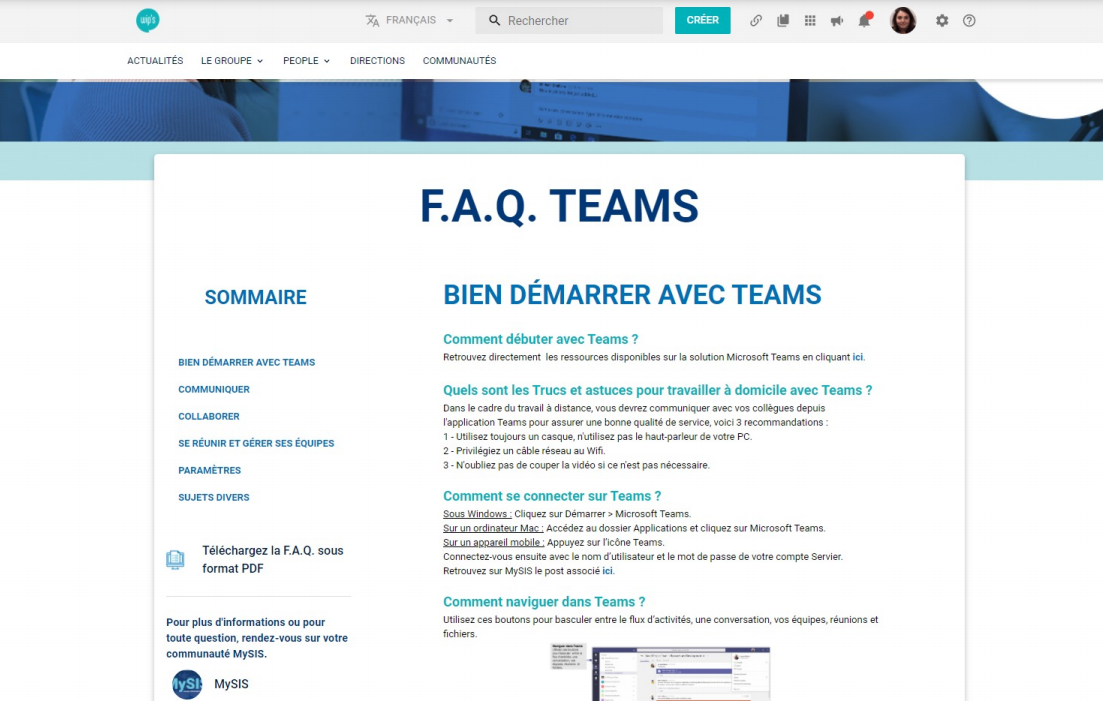1103x701 pixels.
Task: Click heading 'Comment naviguer dans Teams ?'
Action: tap(544, 602)
